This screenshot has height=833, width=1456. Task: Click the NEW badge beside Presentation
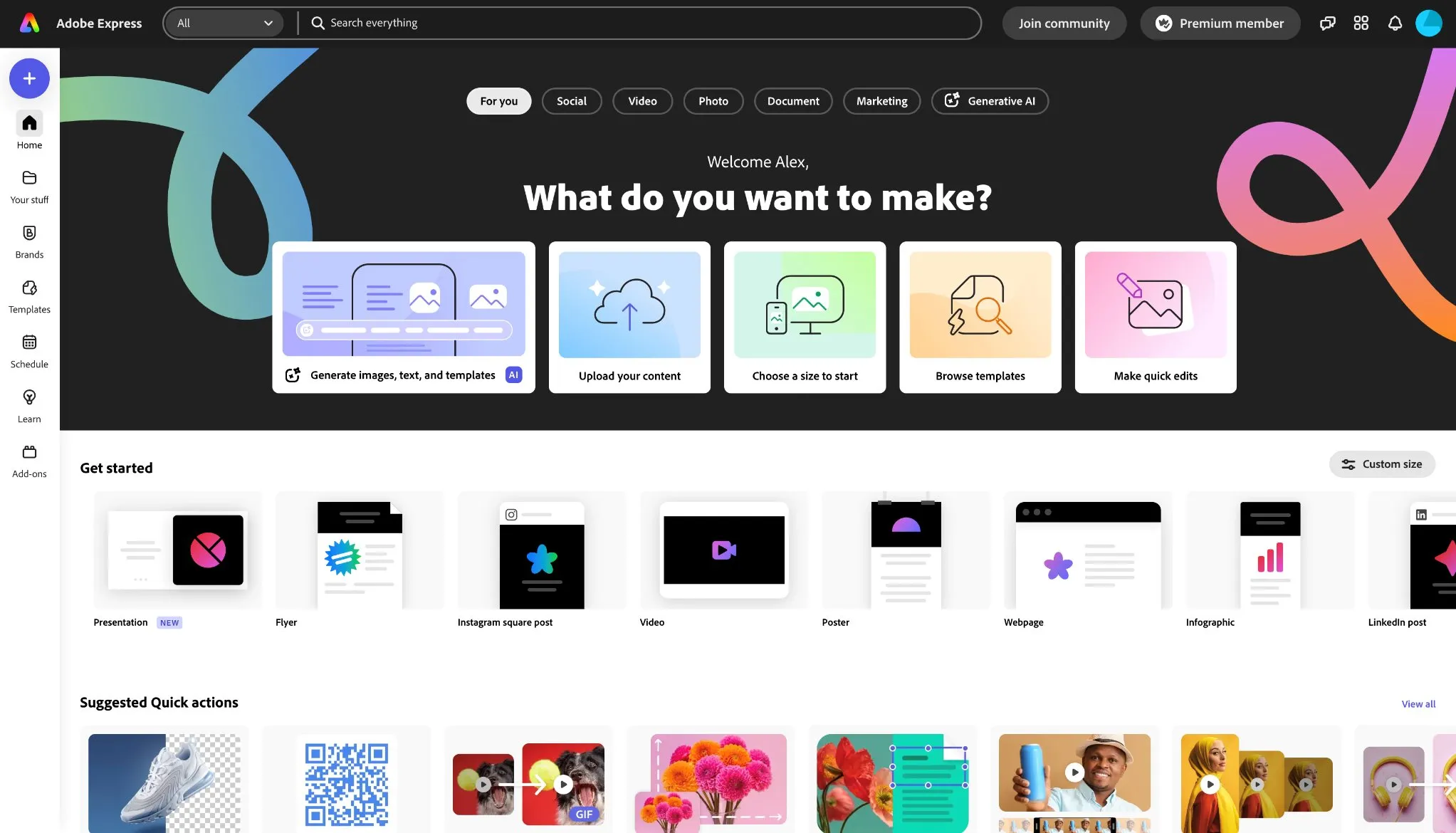pyautogui.click(x=169, y=623)
